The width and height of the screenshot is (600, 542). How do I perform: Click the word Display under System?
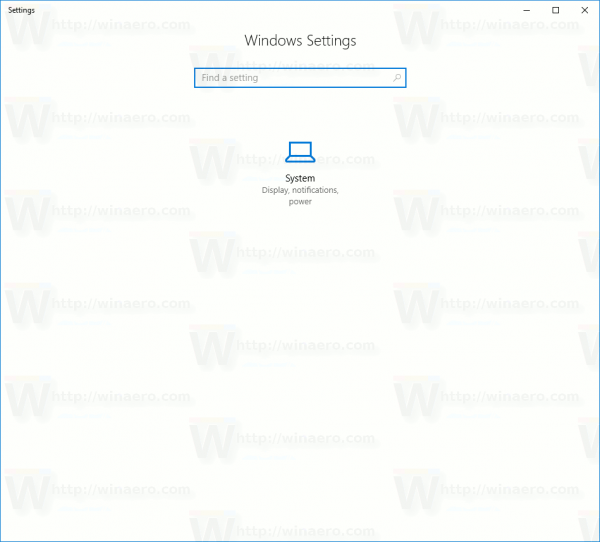click(275, 190)
